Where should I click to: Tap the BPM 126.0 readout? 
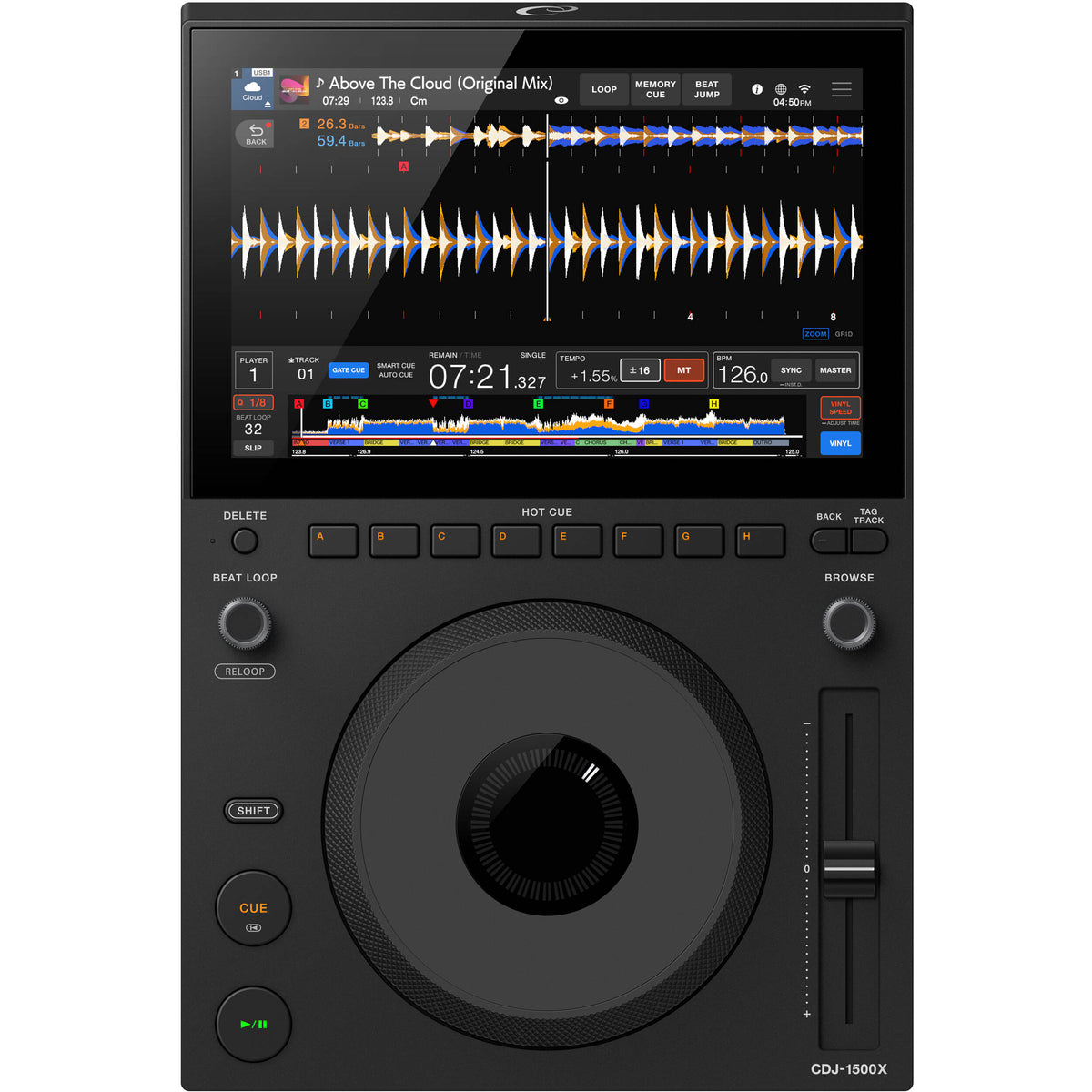(x=743, y=374)
